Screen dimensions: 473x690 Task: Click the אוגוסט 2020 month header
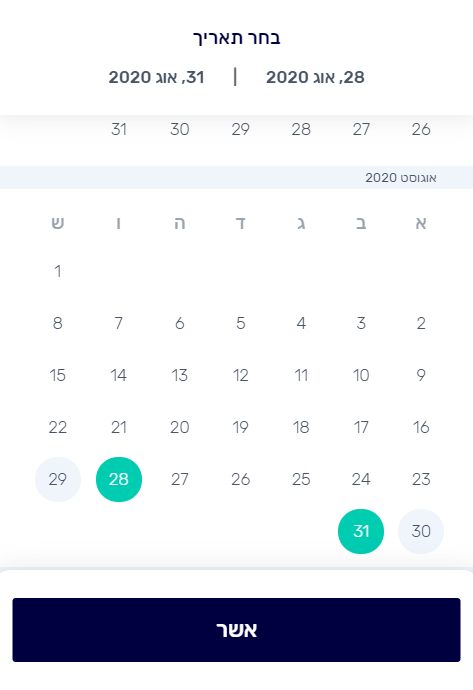401,178
